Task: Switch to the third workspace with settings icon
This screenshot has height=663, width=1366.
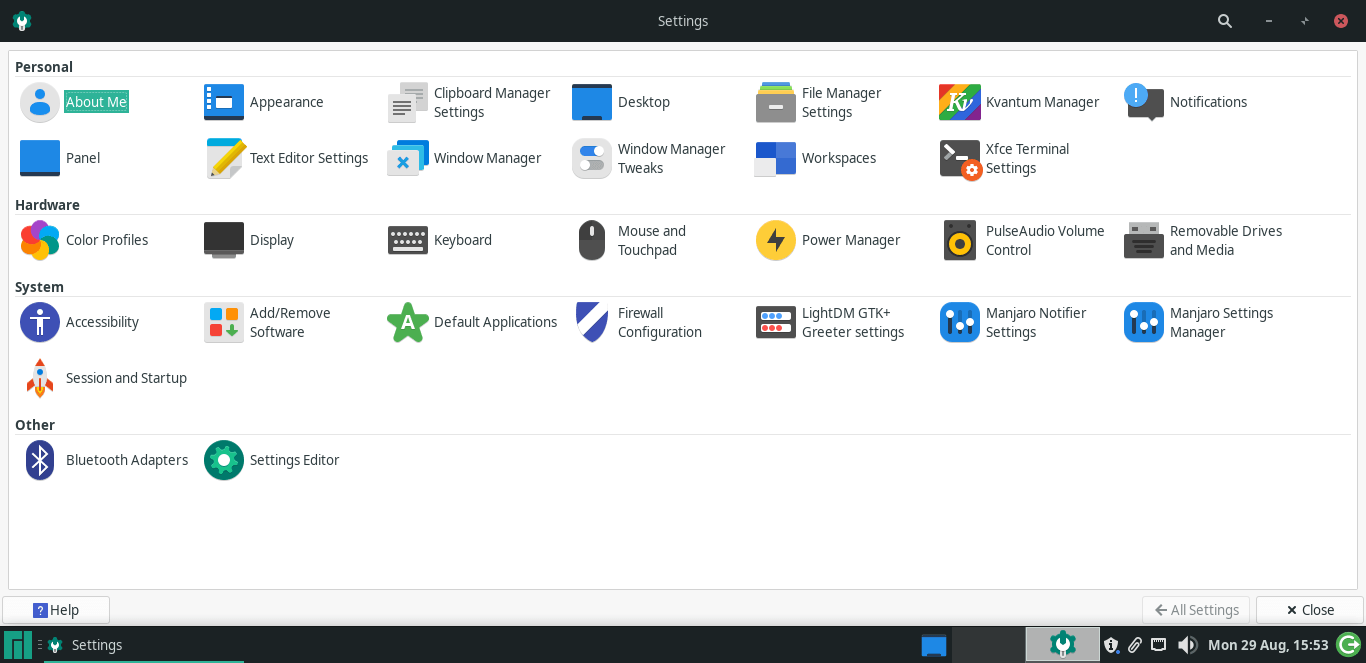Action: (x=1062, y=645)
